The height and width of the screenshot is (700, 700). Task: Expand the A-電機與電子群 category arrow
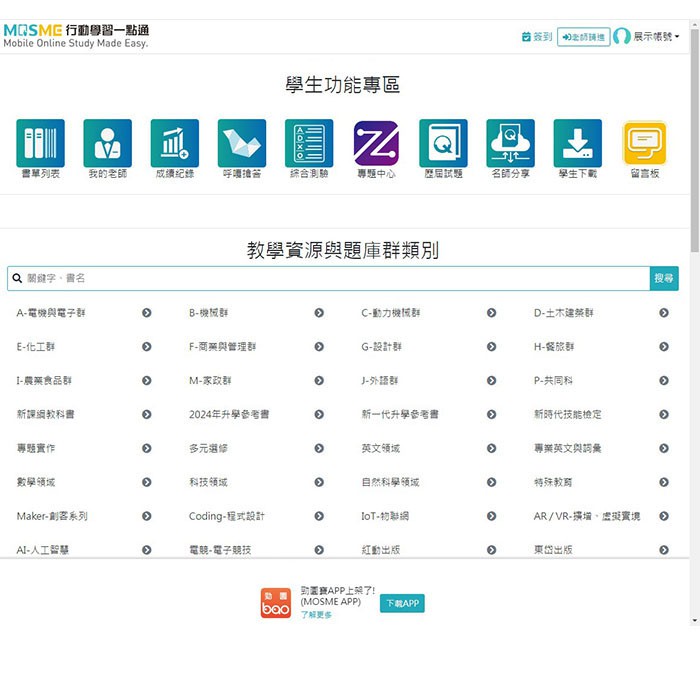coord(147,313)
